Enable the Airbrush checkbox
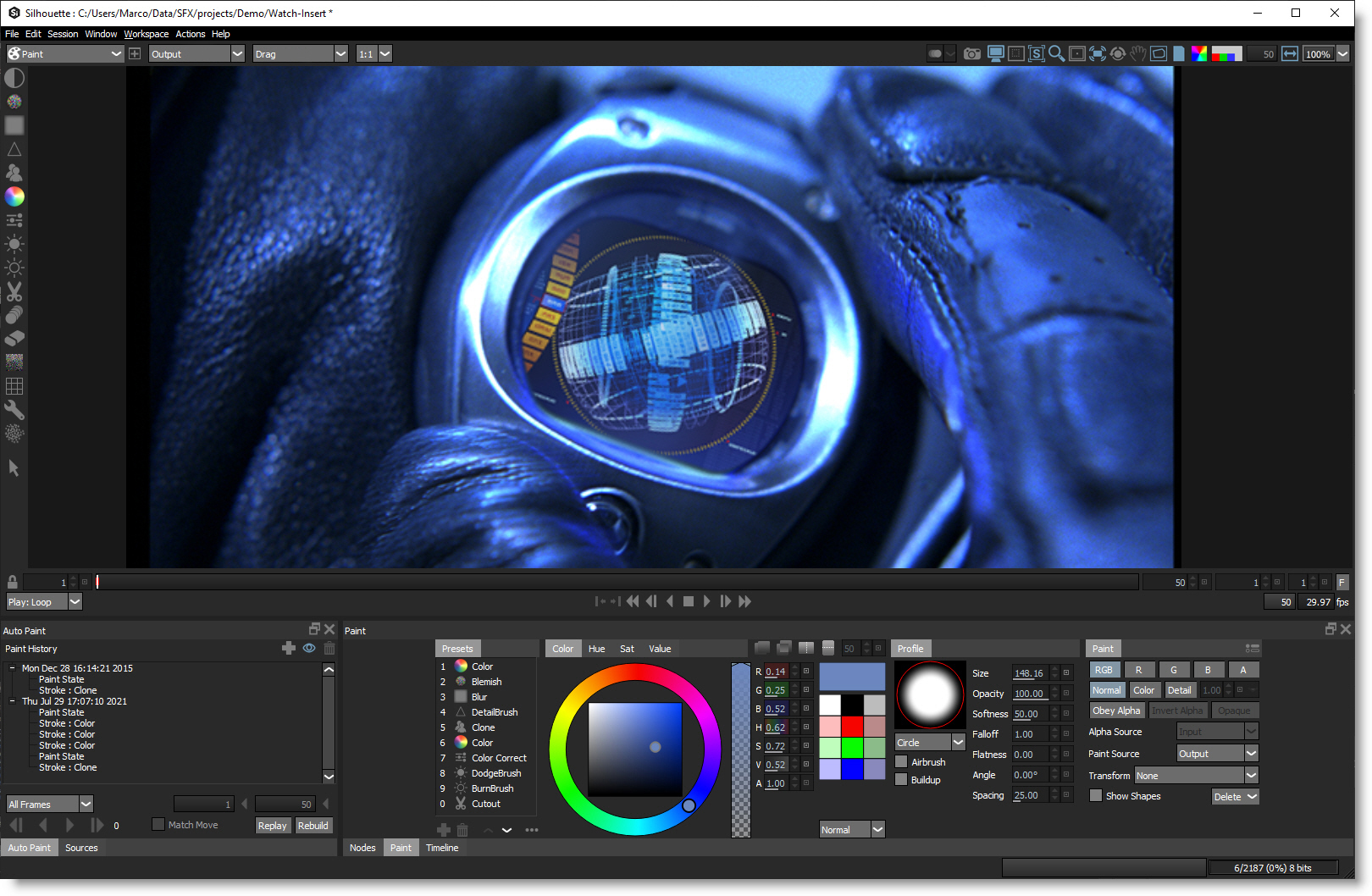 pyautogui.click(x=902, y=762)
